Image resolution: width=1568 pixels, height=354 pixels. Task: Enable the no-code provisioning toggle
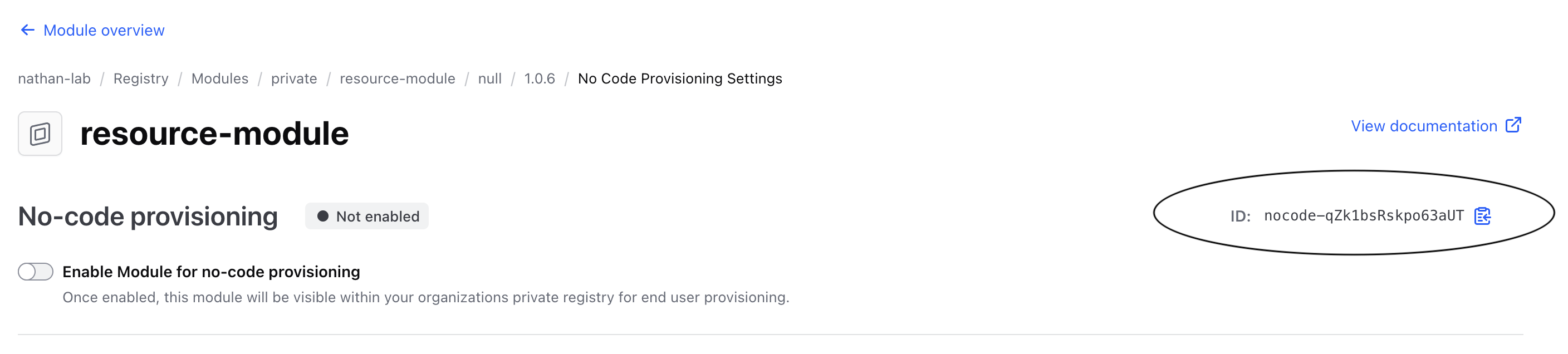[x=35, y=271]
